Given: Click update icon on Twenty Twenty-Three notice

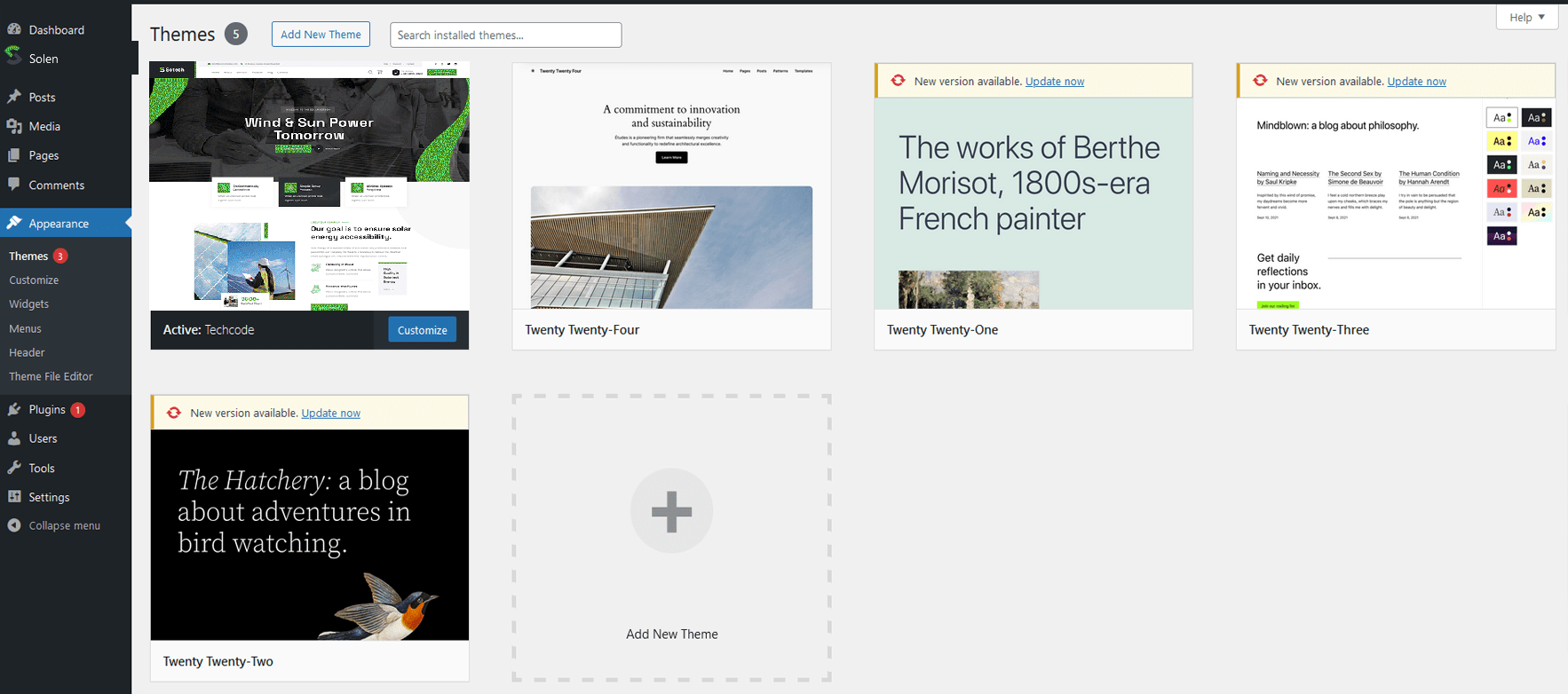Looking at the screenshot, I should (x=1261, y=81).
